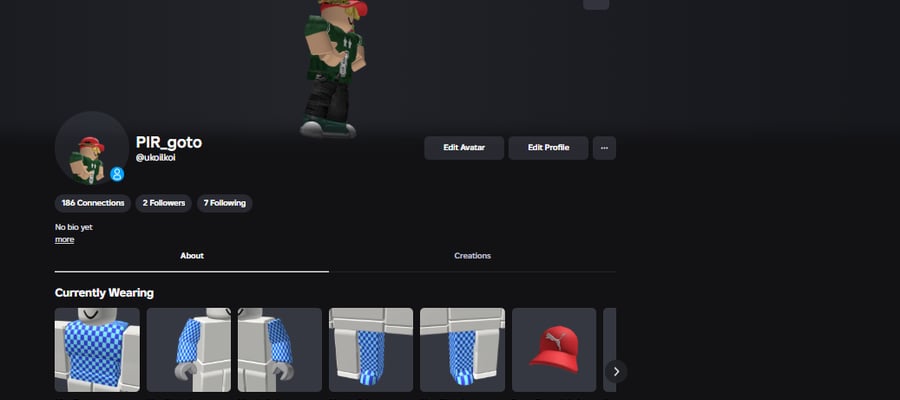Open the second blue checkered leg item

[463, 349]
